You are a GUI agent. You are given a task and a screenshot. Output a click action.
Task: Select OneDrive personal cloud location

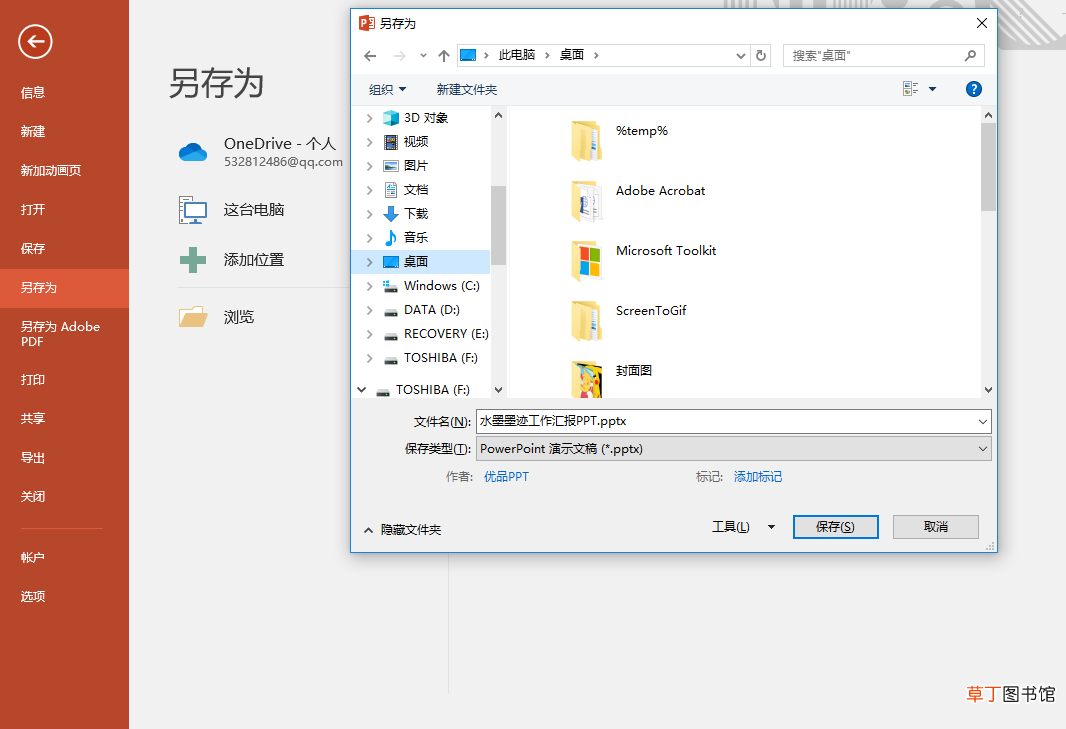(x=261, y=152)
